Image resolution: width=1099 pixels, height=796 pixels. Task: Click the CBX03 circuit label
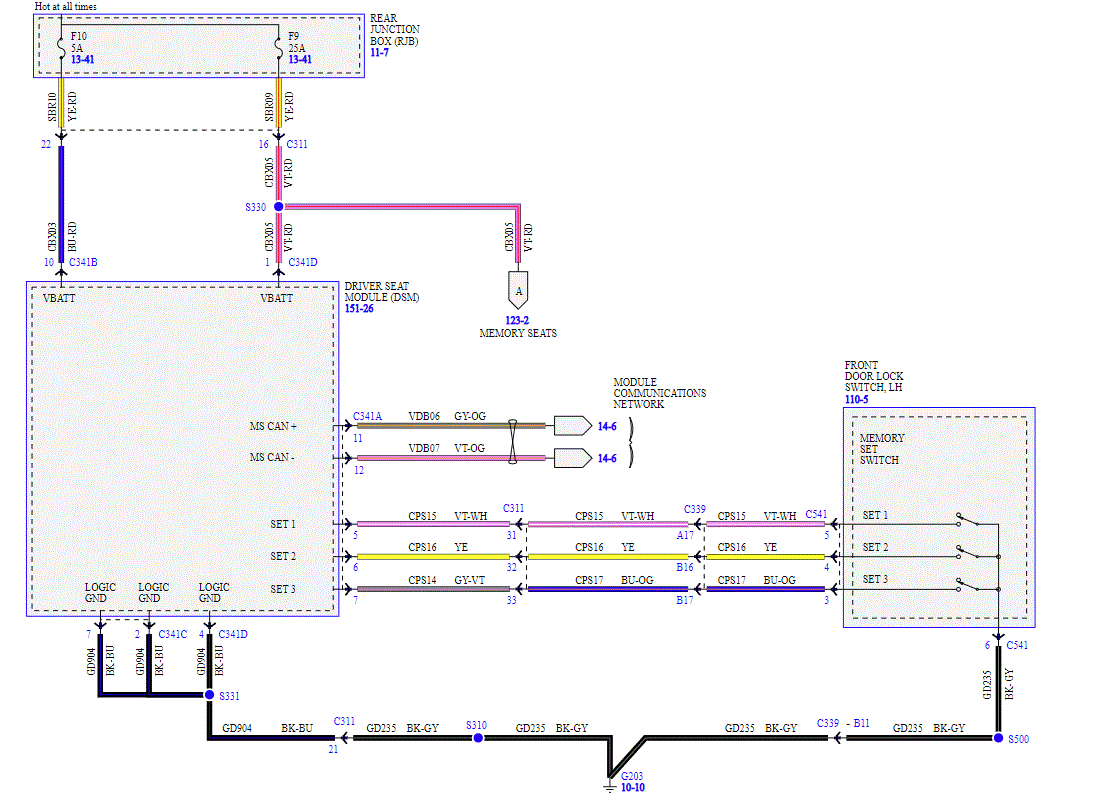point(52,238)
